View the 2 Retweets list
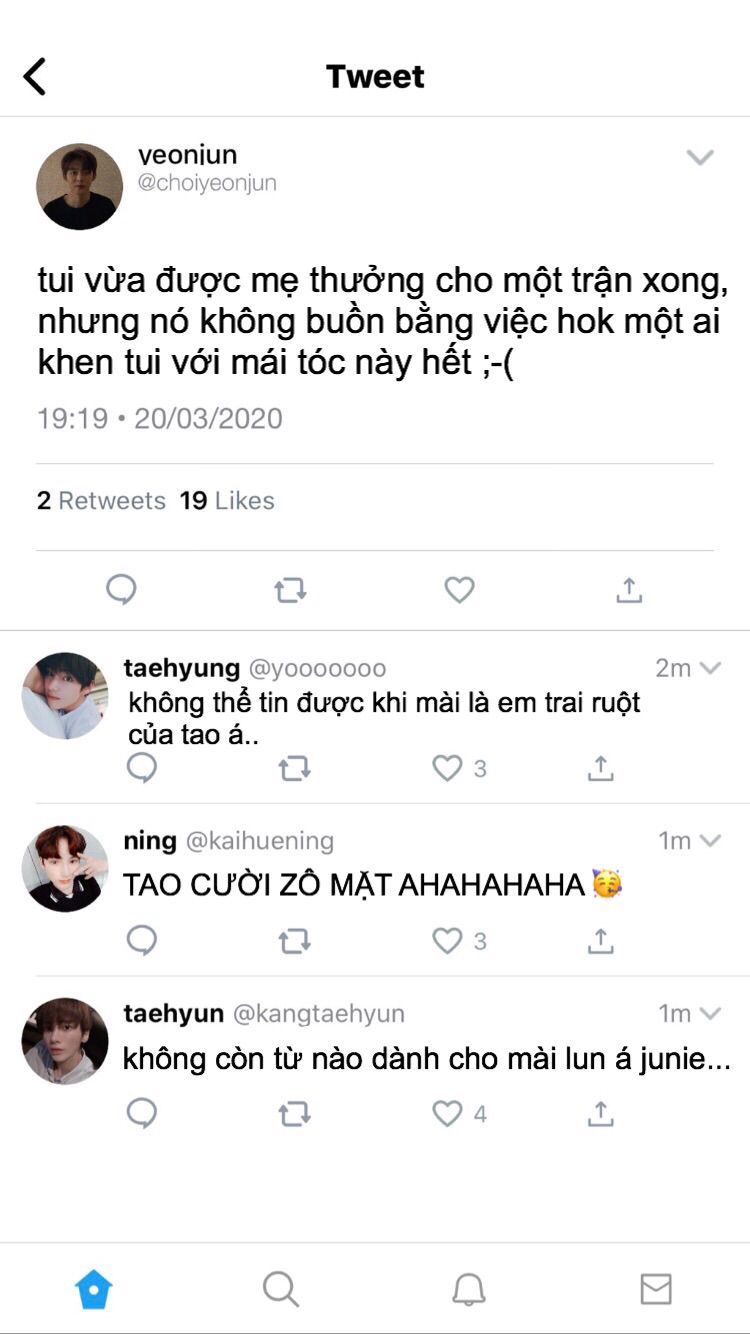The height and width of the screenshot is (1334, 750). coord(101,501)
